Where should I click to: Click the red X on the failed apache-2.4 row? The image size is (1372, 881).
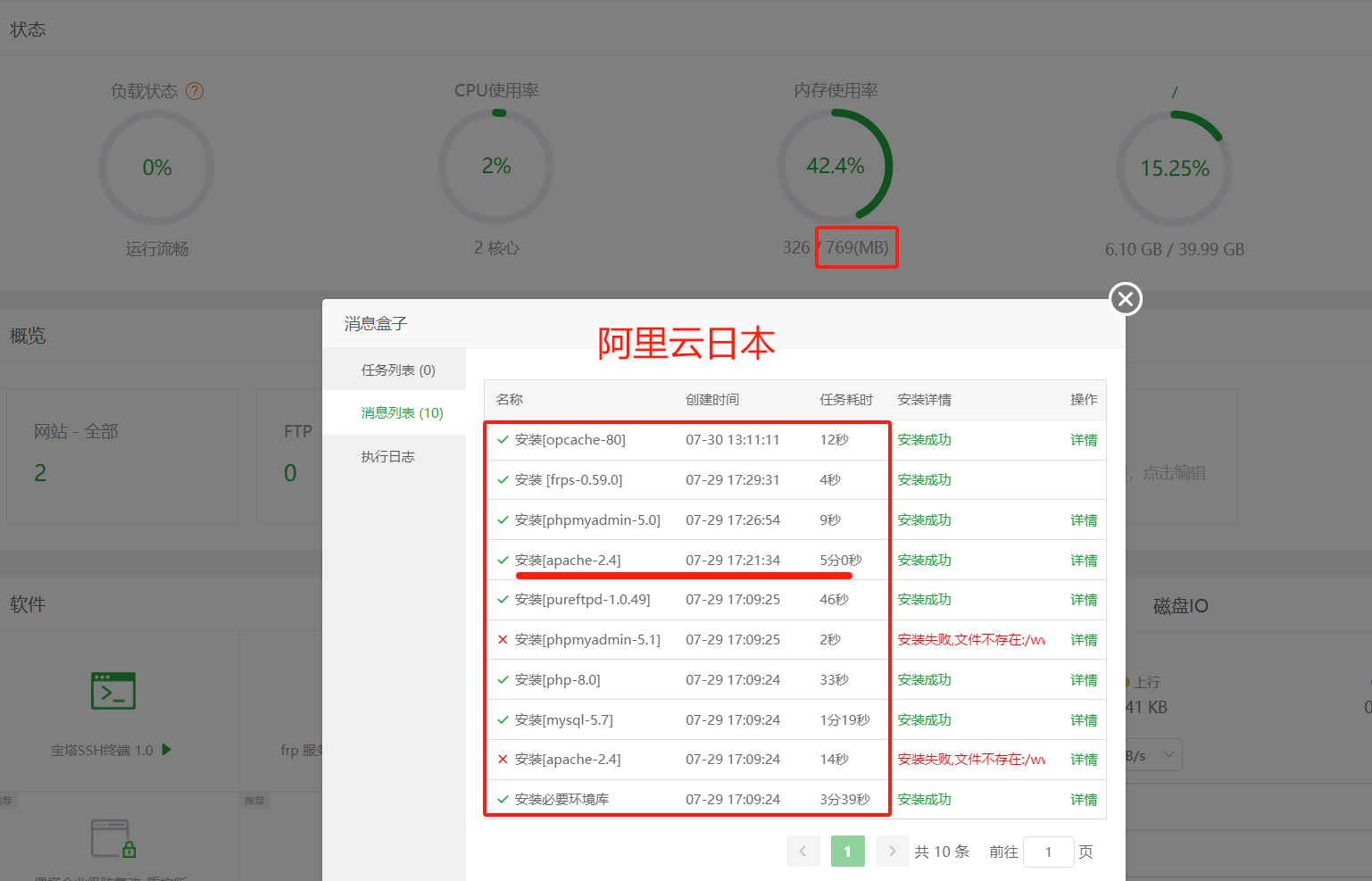tap(503, 760)
